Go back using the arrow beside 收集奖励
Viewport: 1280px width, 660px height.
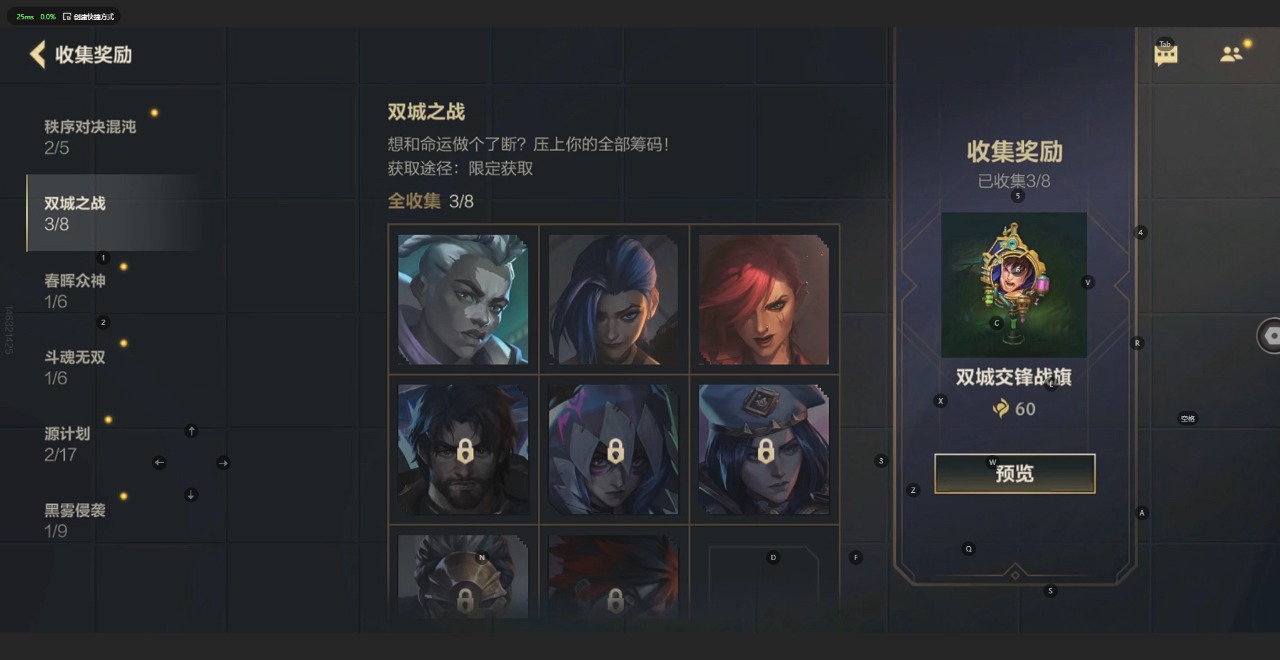[38, 54]
